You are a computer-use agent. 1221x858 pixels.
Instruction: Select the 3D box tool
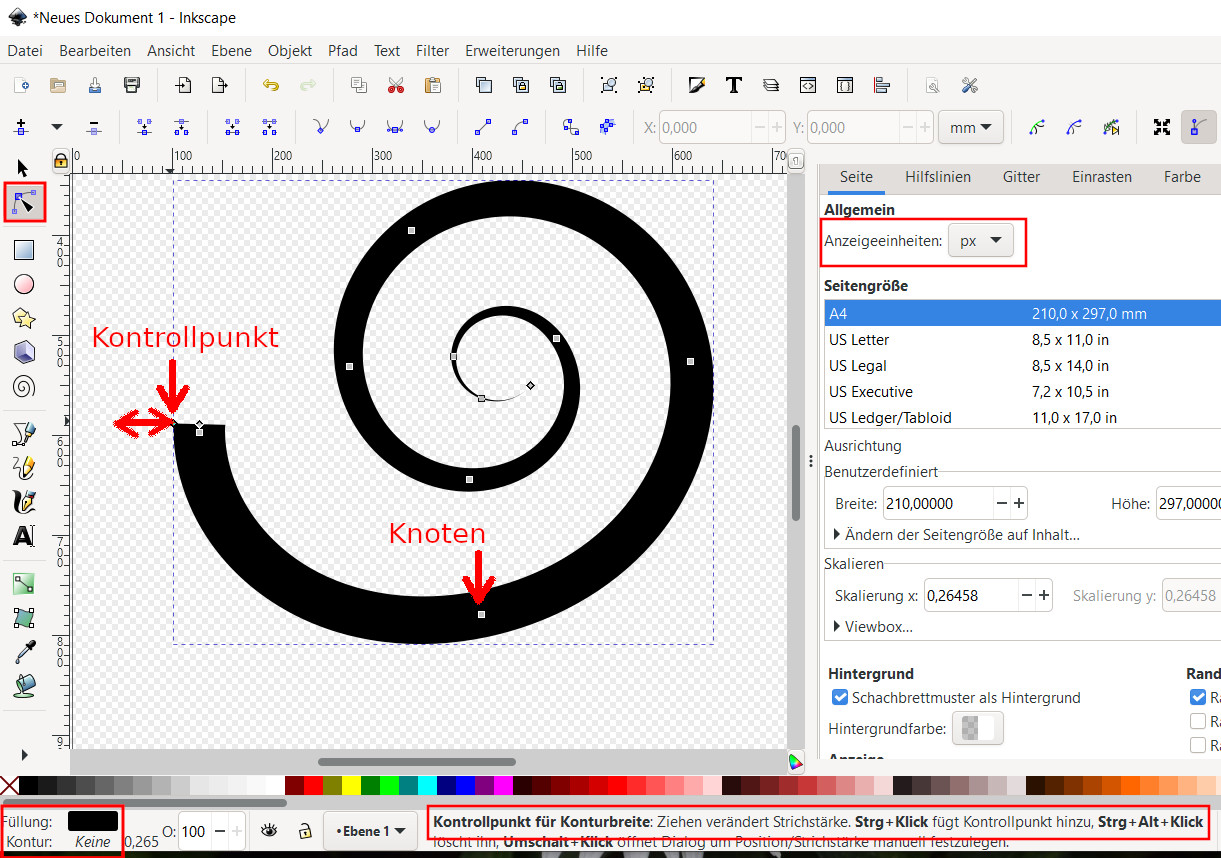[x=24, y=352]
